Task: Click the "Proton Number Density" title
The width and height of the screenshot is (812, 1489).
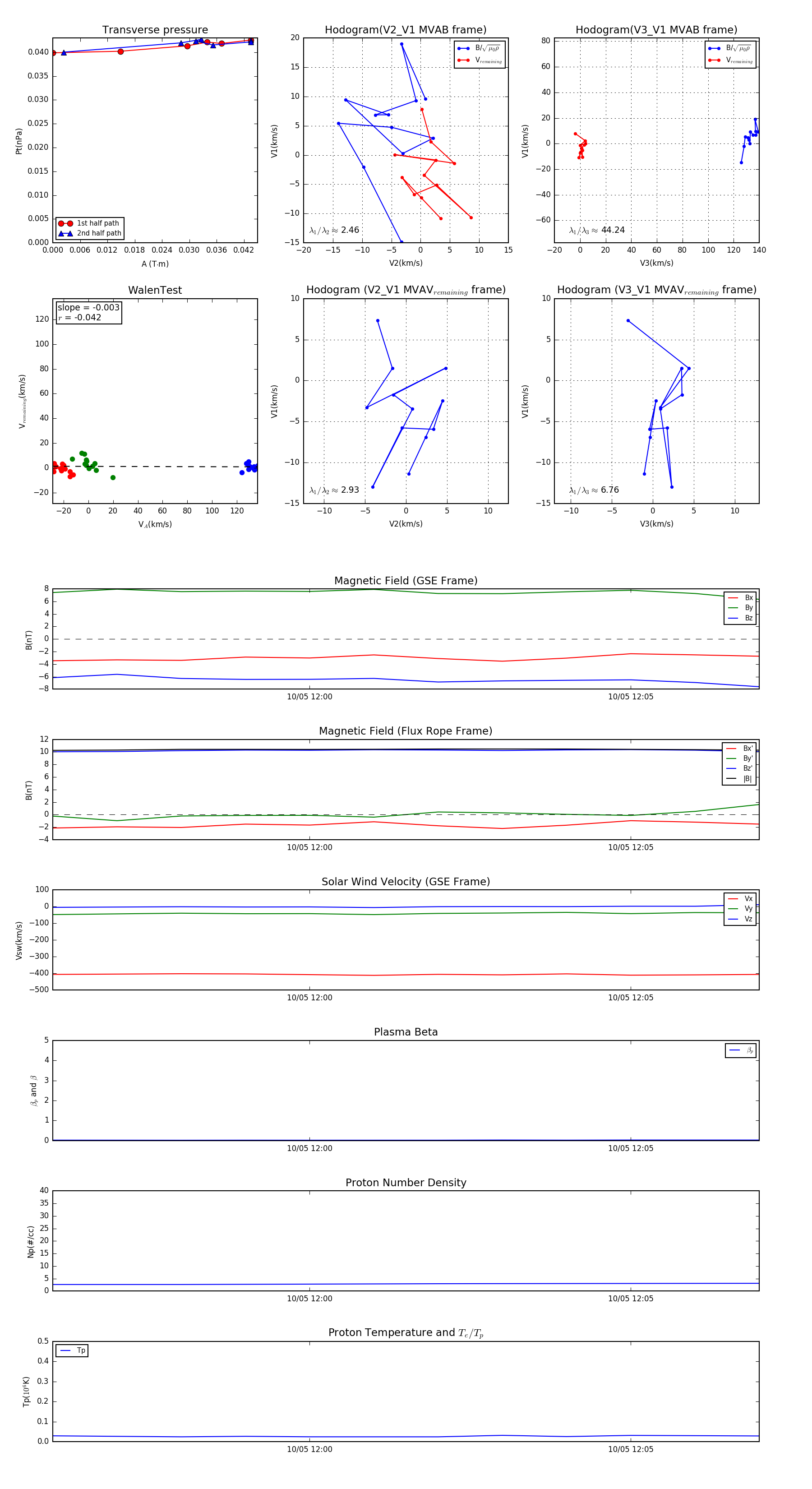Action: (406, 1183)
